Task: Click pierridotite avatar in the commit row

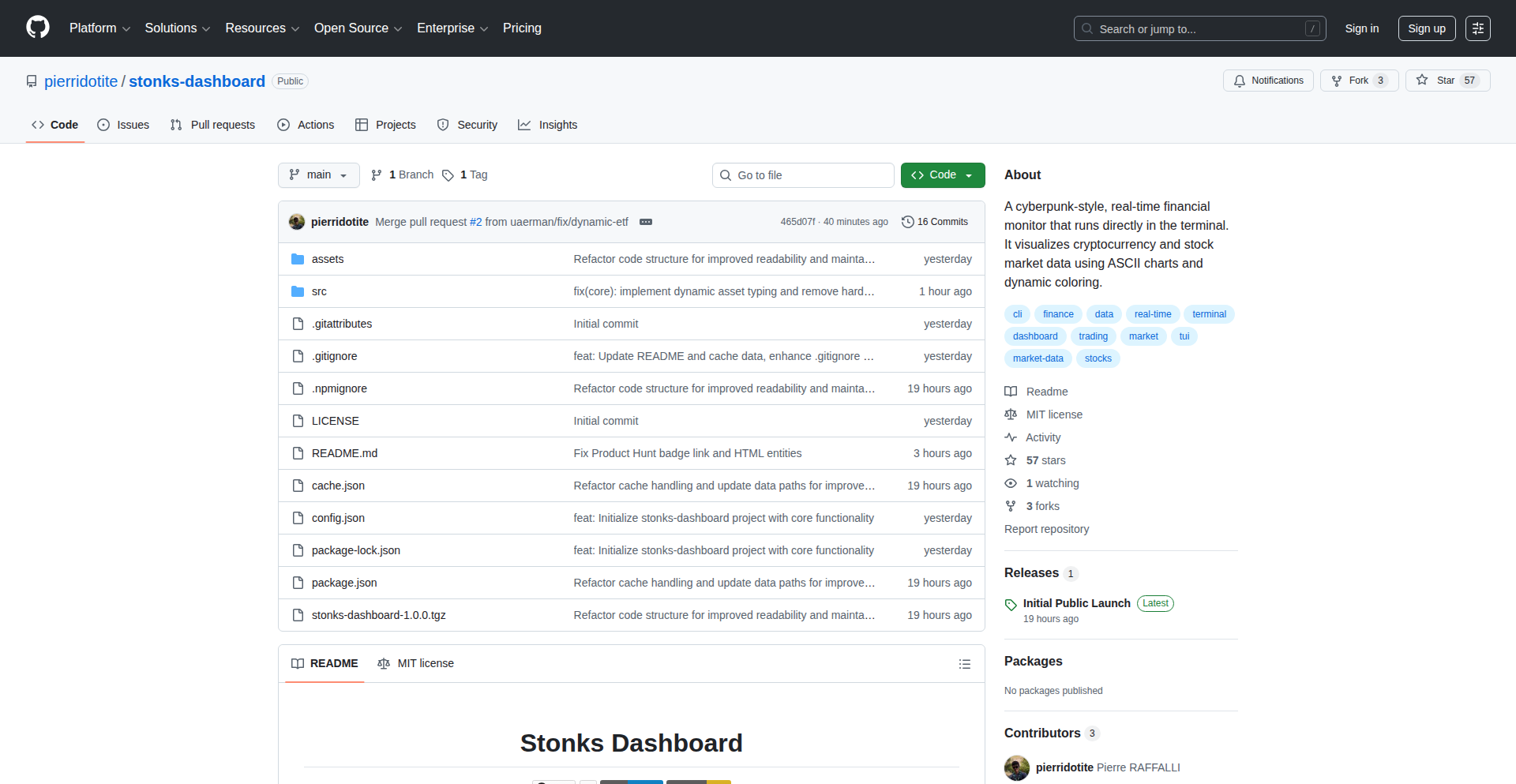Action: 297,222
